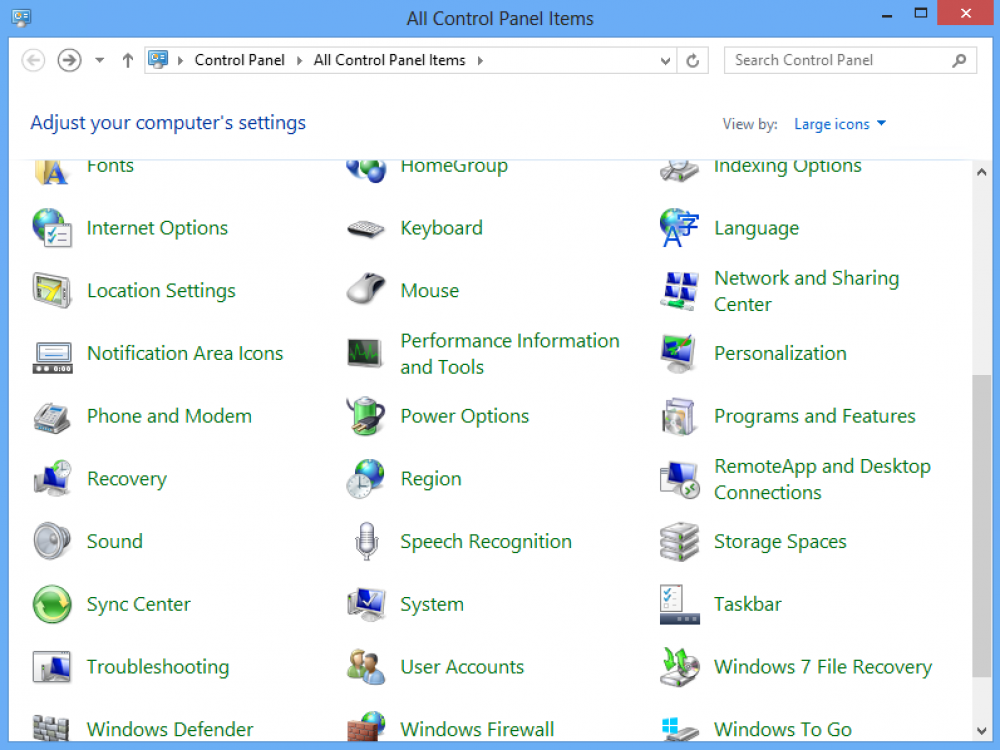
Task: Open the Sound speaker icon
Action: [52, 541]
